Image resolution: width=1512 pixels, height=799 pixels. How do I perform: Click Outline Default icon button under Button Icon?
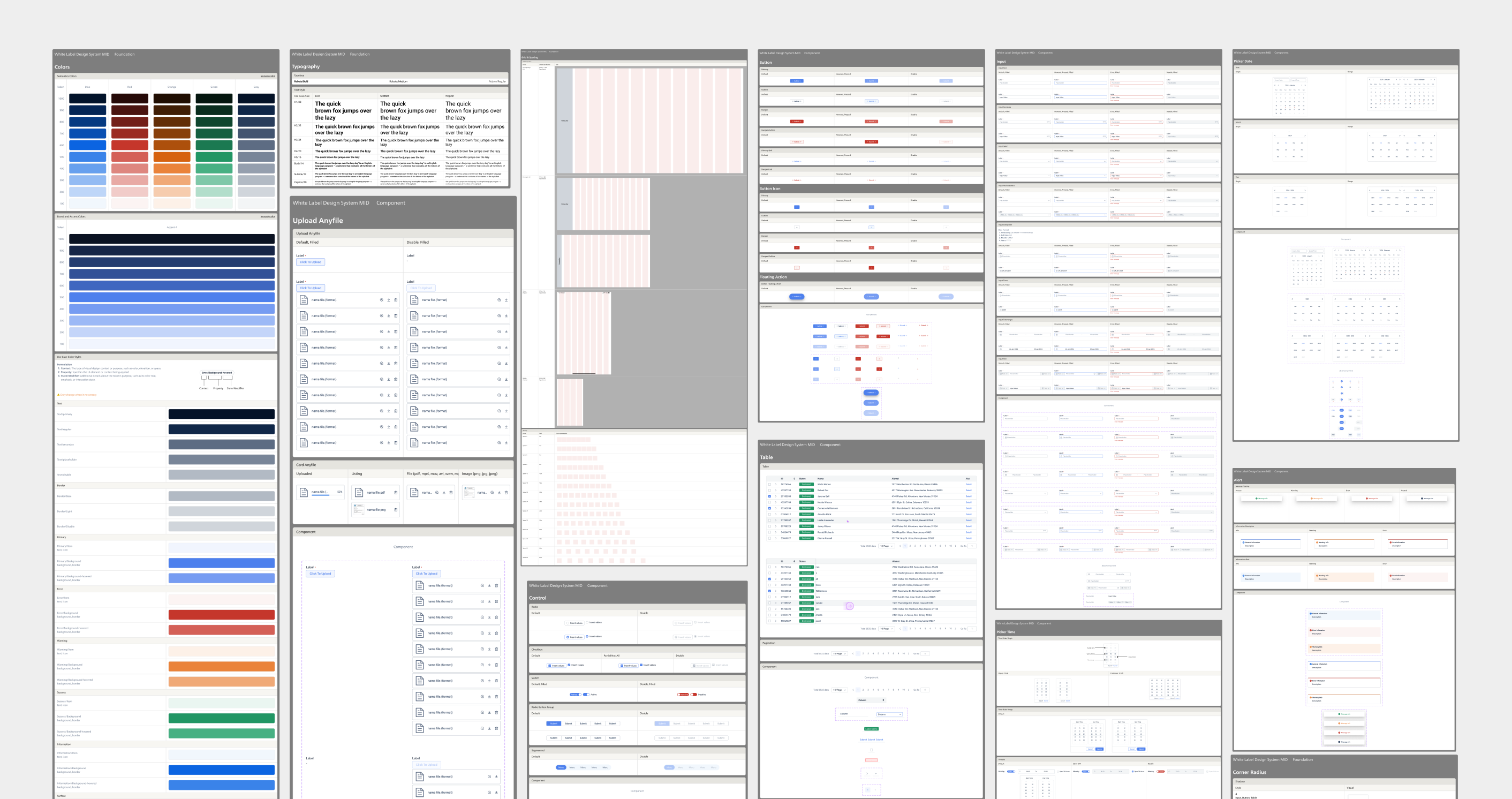(797, 227)
